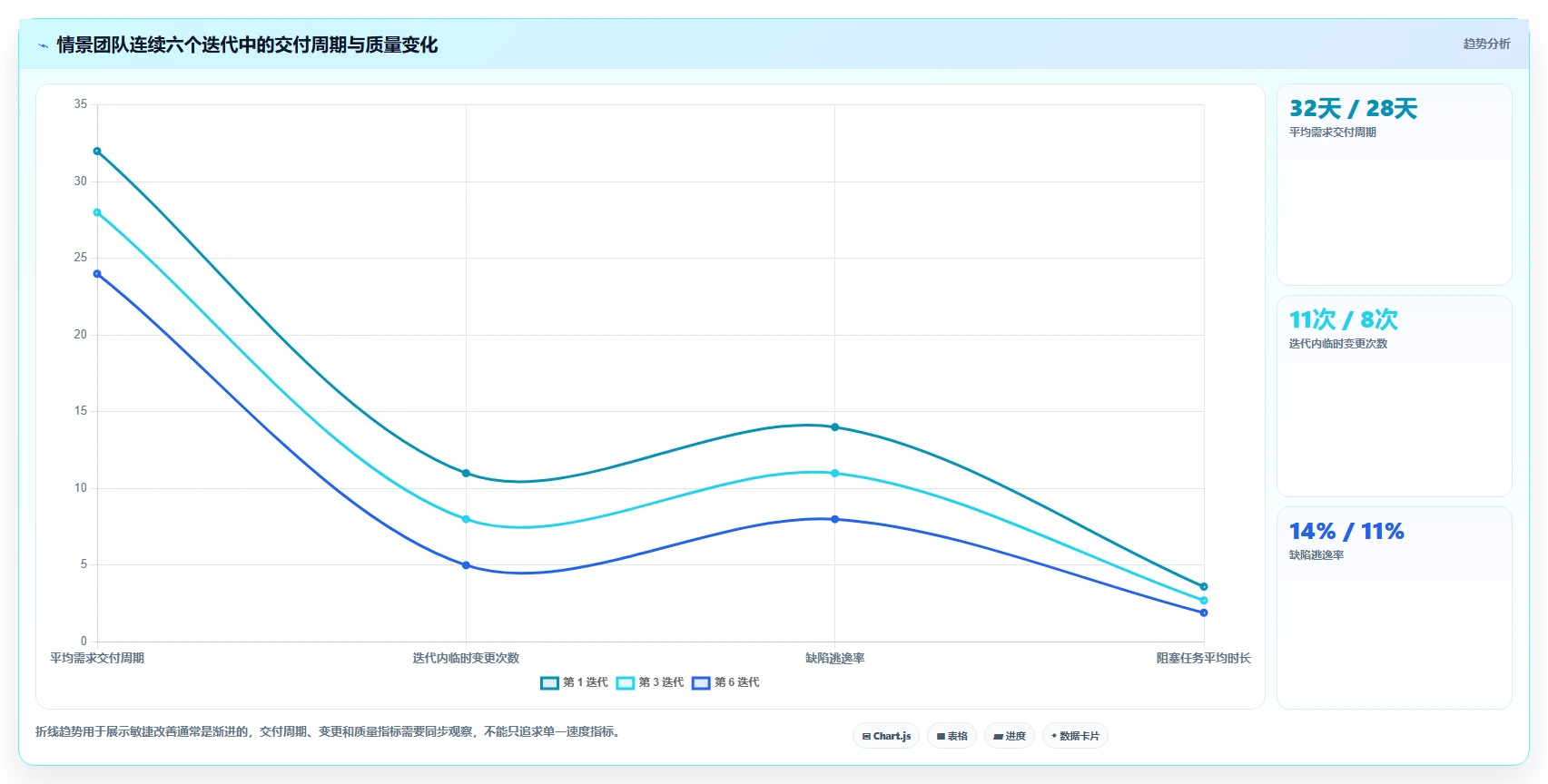The image size is (1548, 784).
Task: Click the 迭代内临时变更次数 x-axis label
Action: [466, 659]
